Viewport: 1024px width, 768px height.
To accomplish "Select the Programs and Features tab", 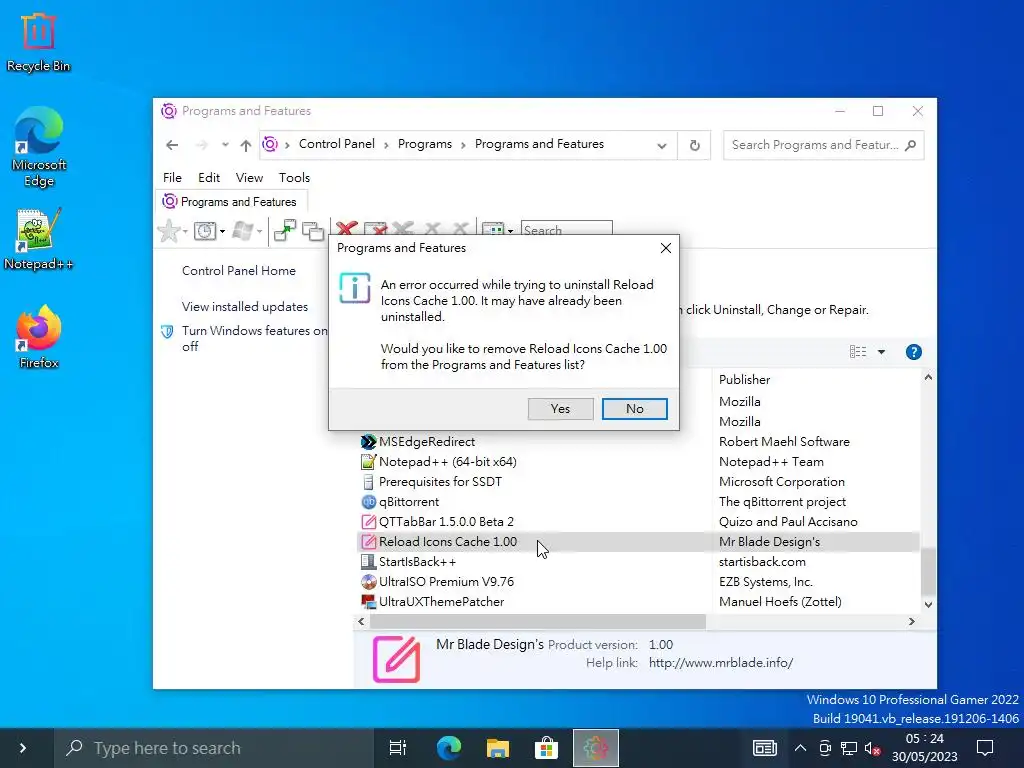I will coord(231,202).
